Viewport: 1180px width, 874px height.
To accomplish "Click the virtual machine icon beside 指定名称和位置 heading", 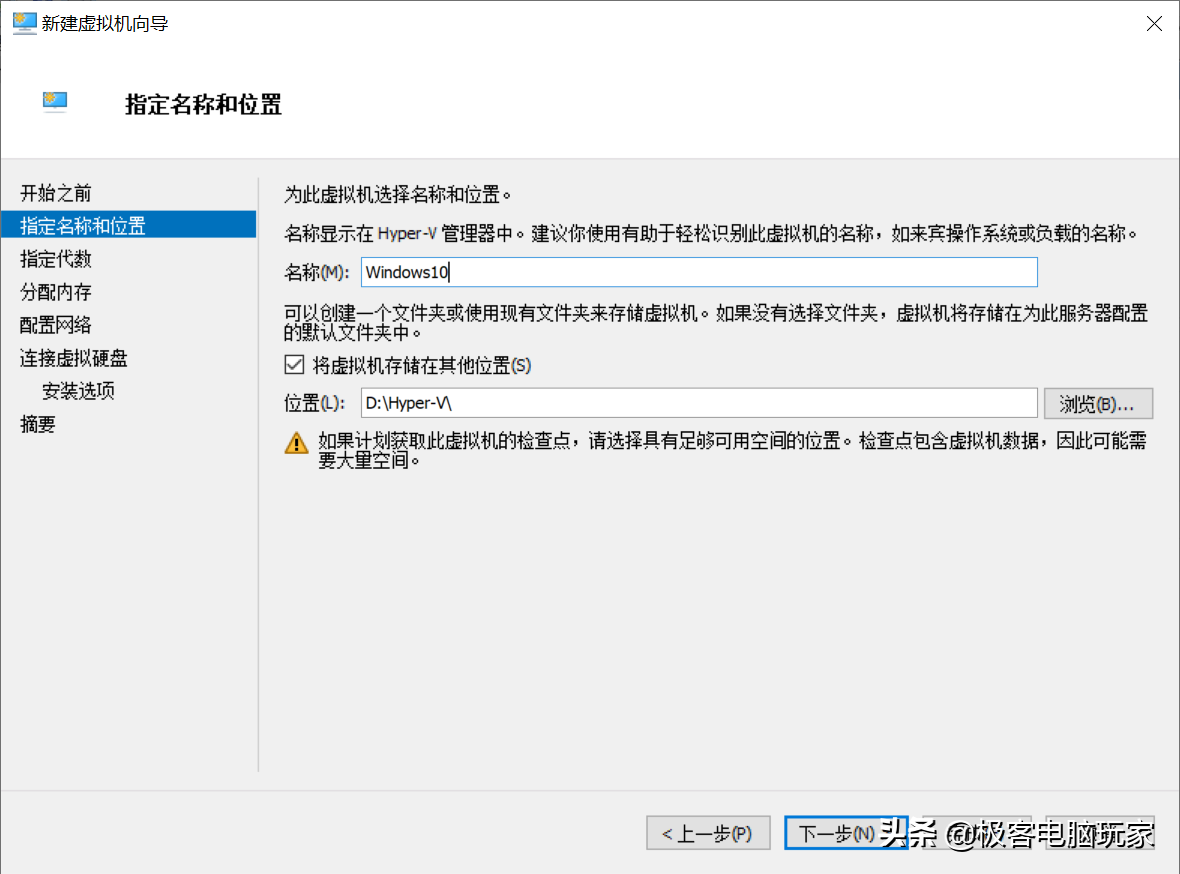I will click(x=55, y=102).
